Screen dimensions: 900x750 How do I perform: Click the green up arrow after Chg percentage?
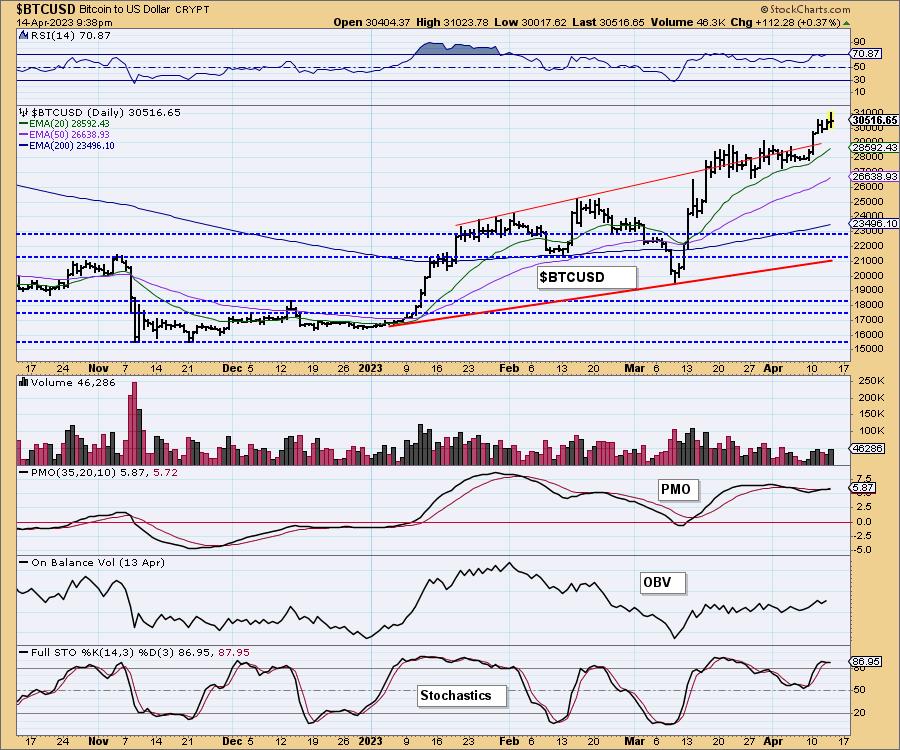[846, 23]
